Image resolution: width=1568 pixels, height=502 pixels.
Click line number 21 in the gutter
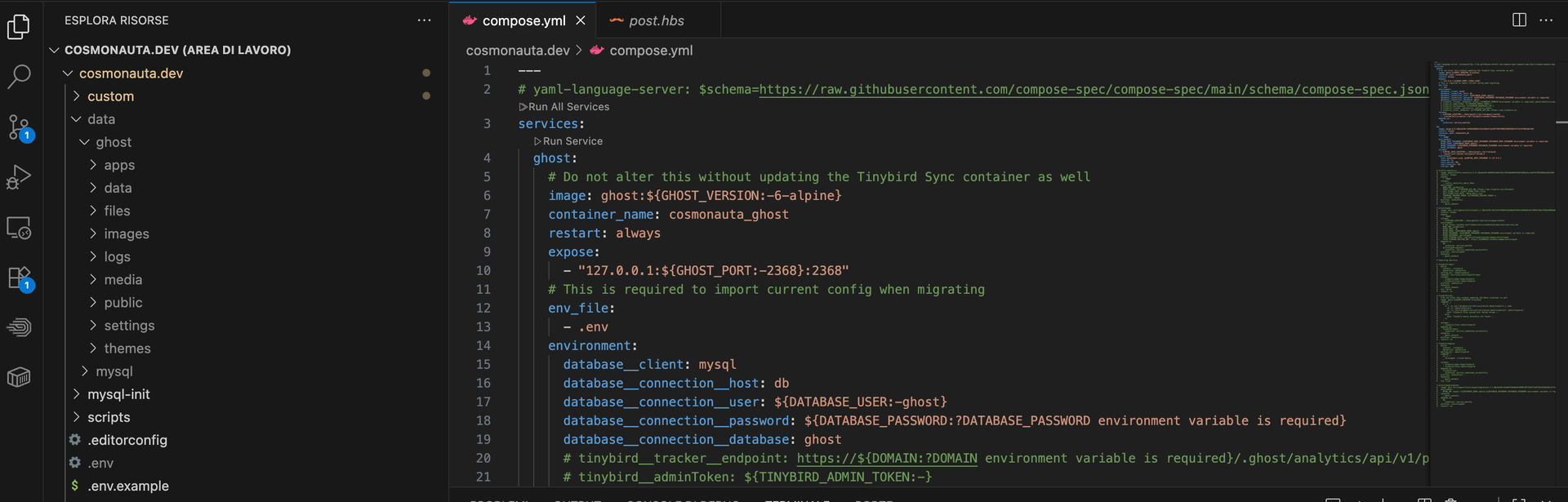[x=483, y=477]
